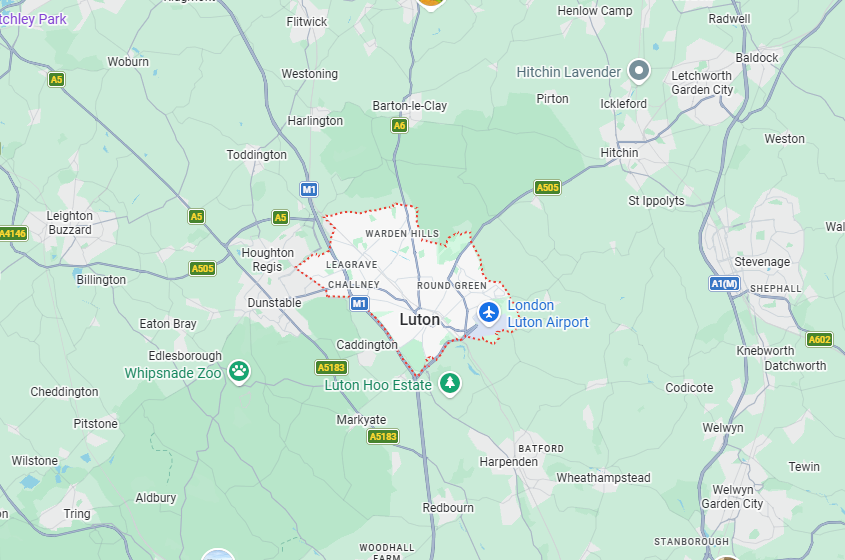The image size is (845, 560).
Task: Click the Stevenage town label
Action: (762, 262)
